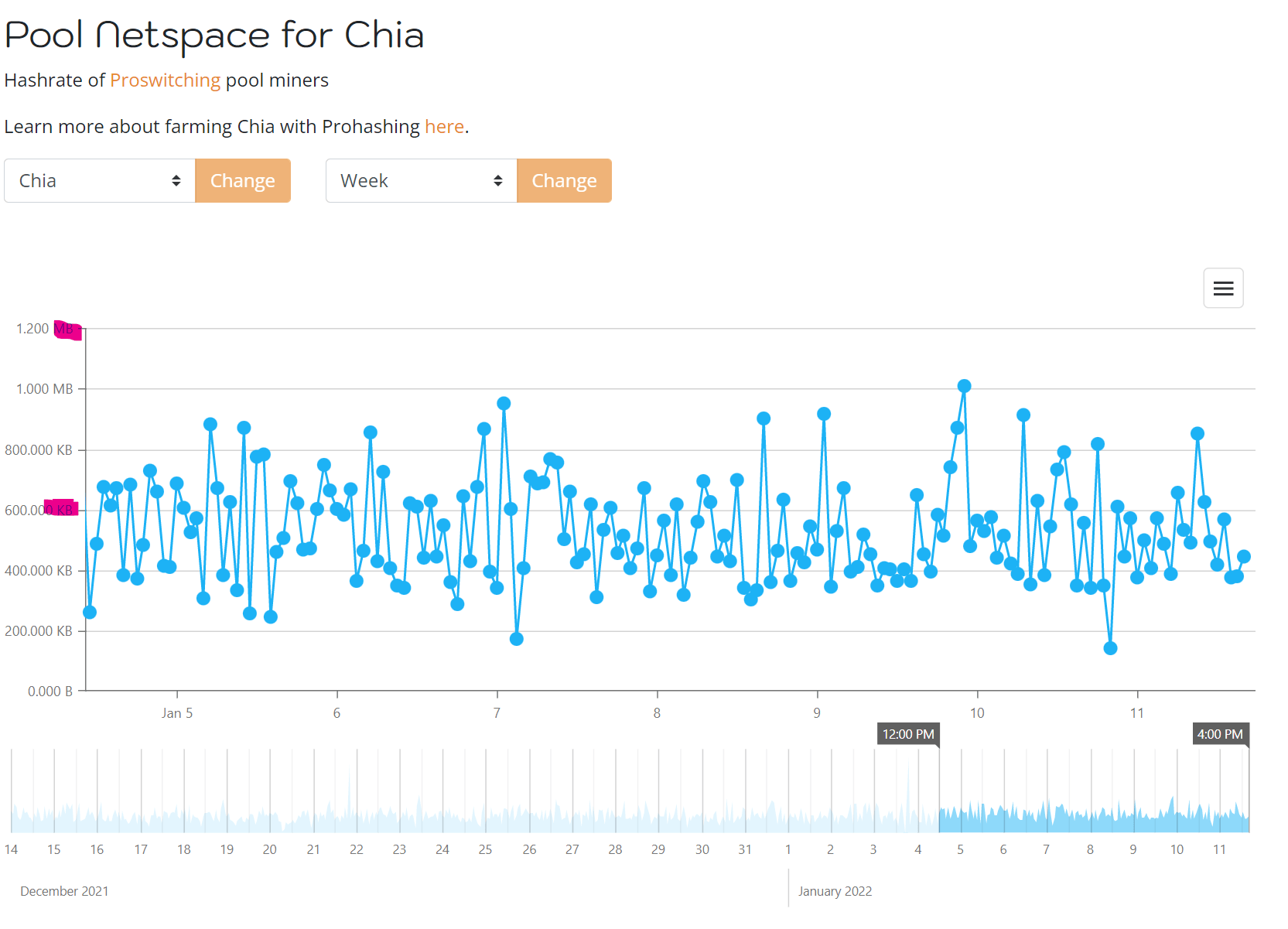Click the peak data point at Jan 7

[x=504, y=403]
